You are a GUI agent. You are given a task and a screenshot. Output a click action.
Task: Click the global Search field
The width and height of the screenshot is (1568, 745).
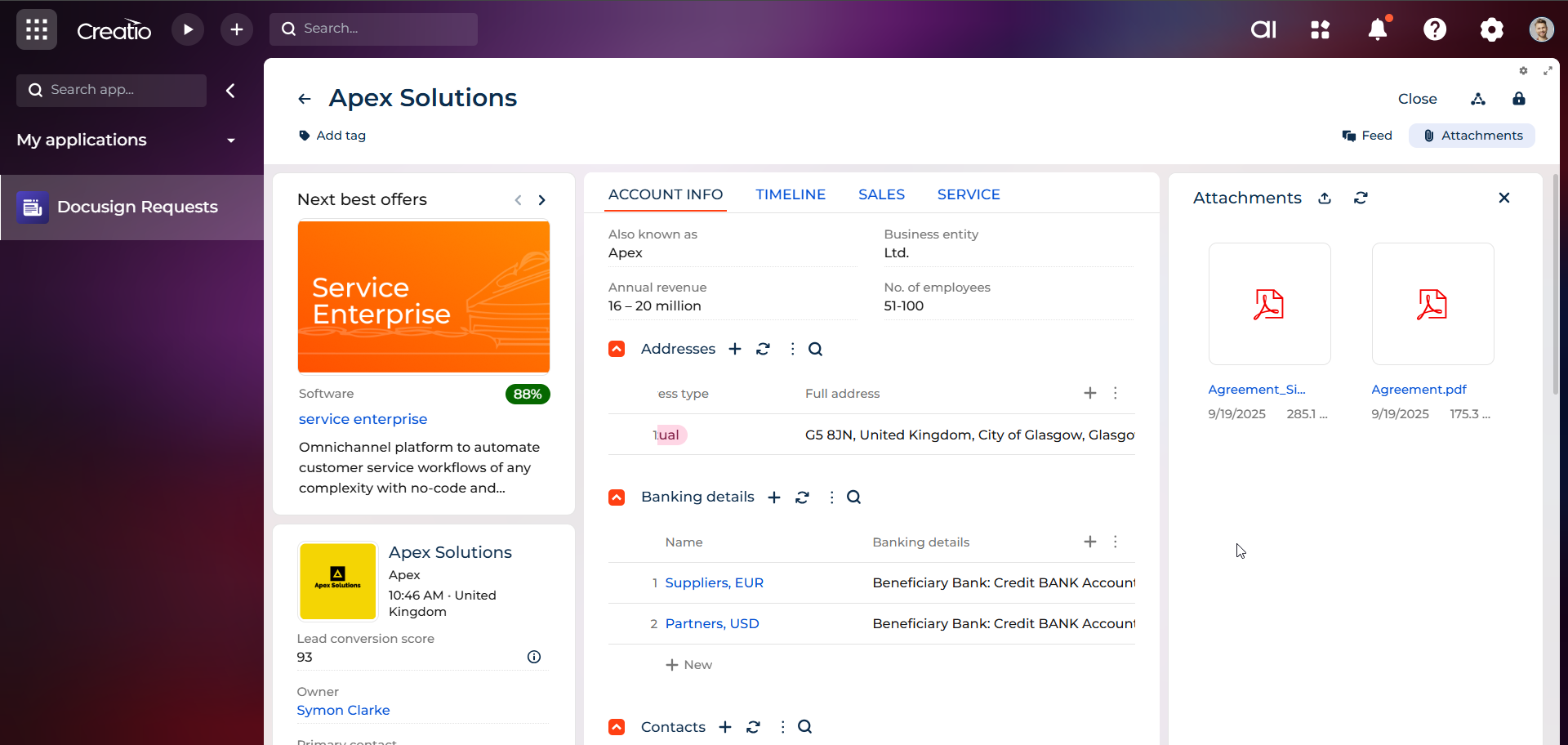pyautogui.click(x=373, y=29)
